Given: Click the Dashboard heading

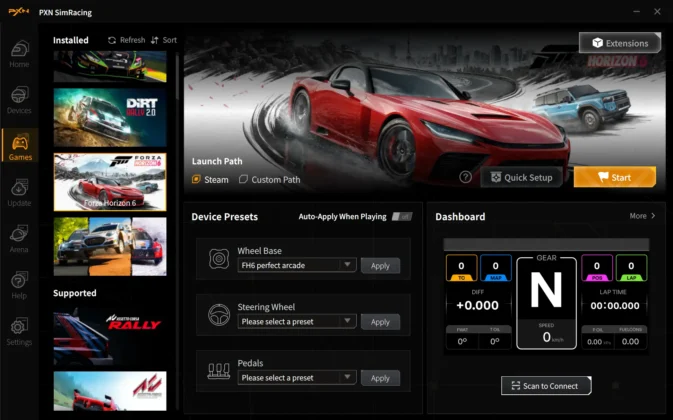Looking at the screenshot, I should [460, 217].
